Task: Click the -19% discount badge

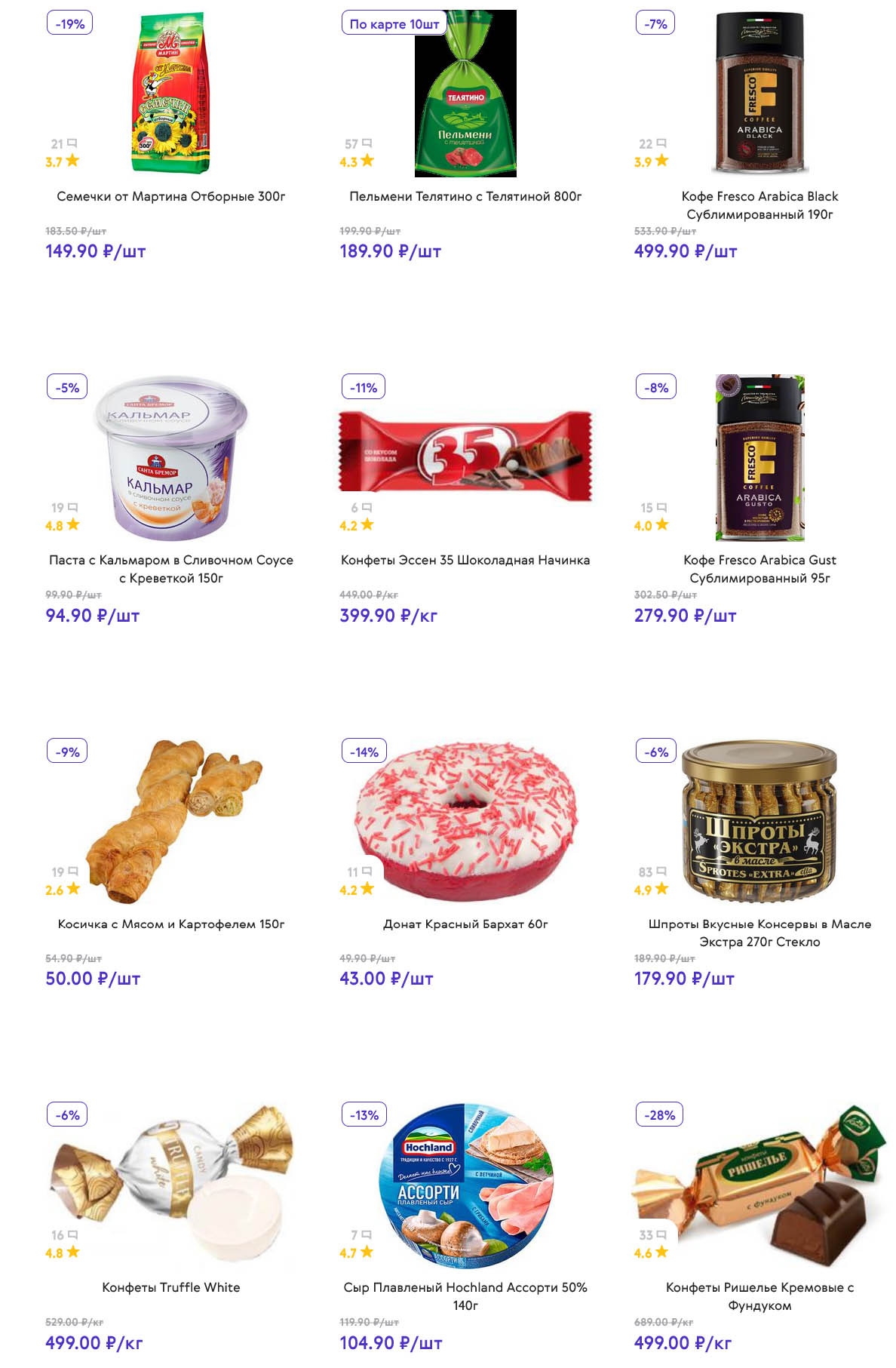Action: [x=69, y=23]
